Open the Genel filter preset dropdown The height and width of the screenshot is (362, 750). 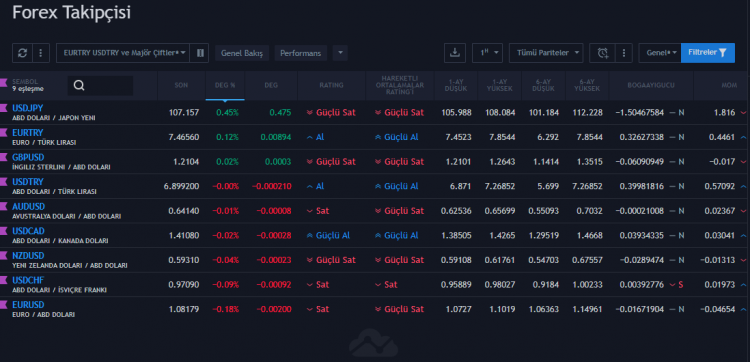click(660, 53)
